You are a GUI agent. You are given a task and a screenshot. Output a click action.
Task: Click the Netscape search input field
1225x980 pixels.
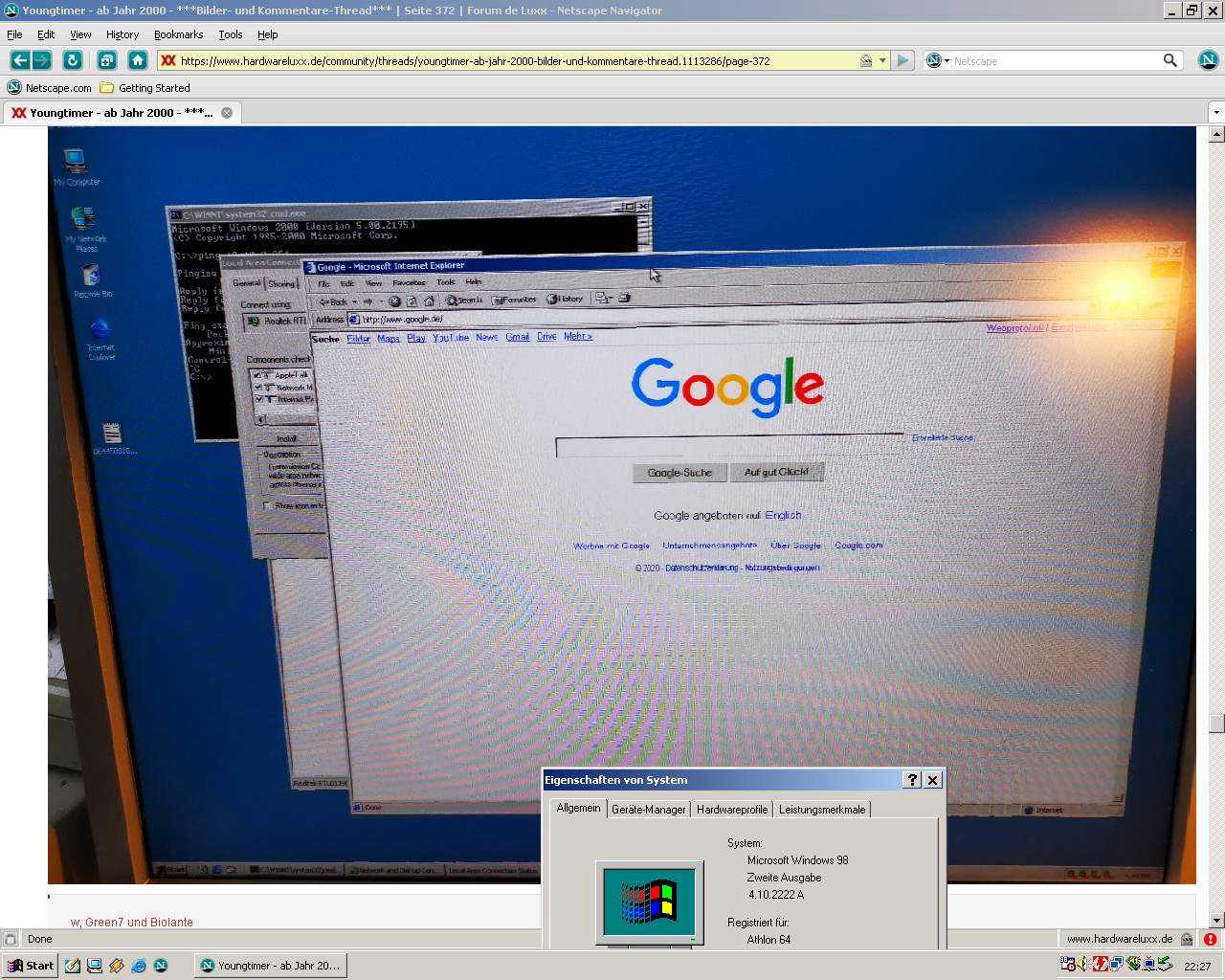pos(1056,60)
